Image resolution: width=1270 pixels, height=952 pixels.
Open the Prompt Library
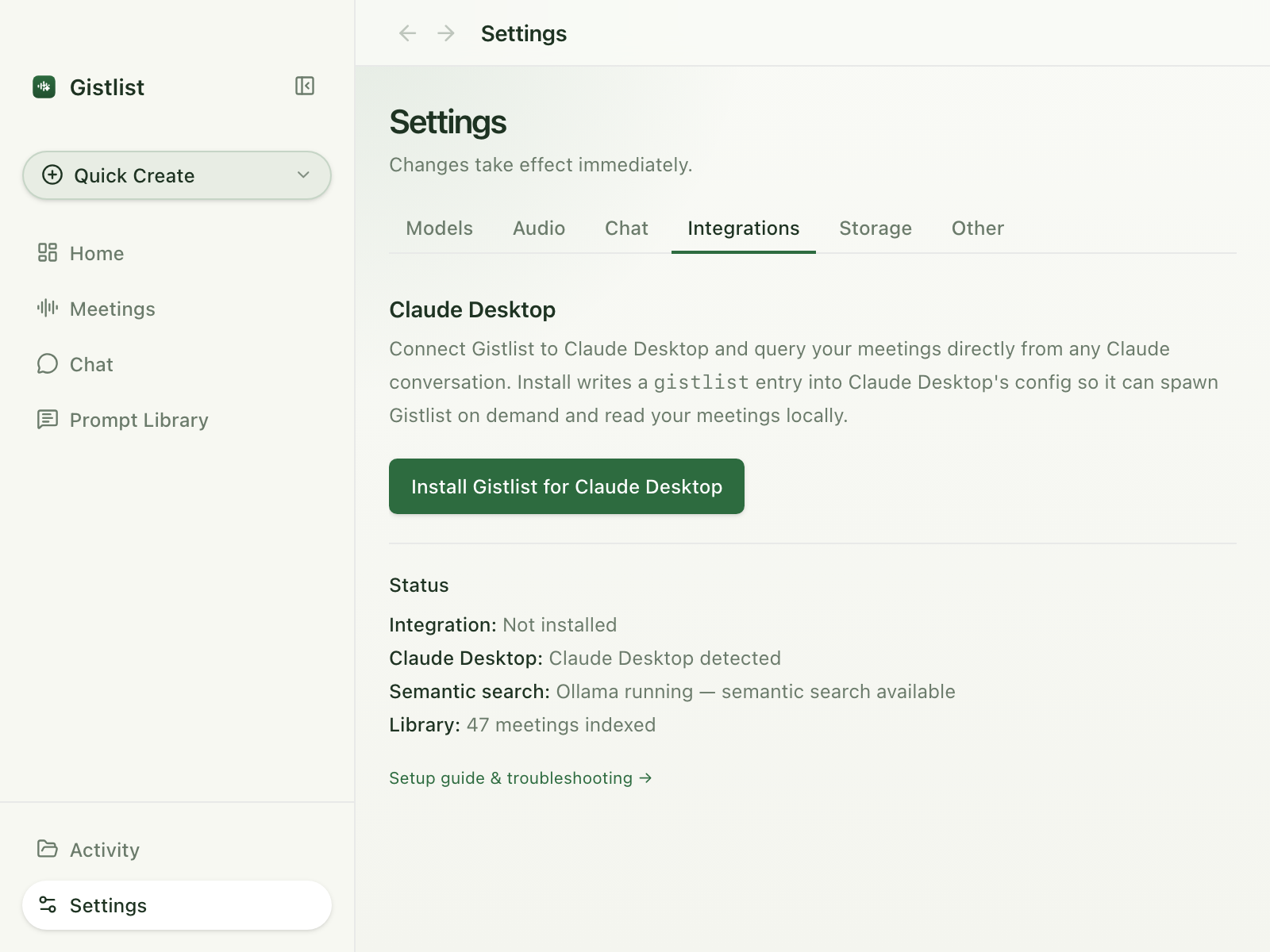click(x=177, y=420)
